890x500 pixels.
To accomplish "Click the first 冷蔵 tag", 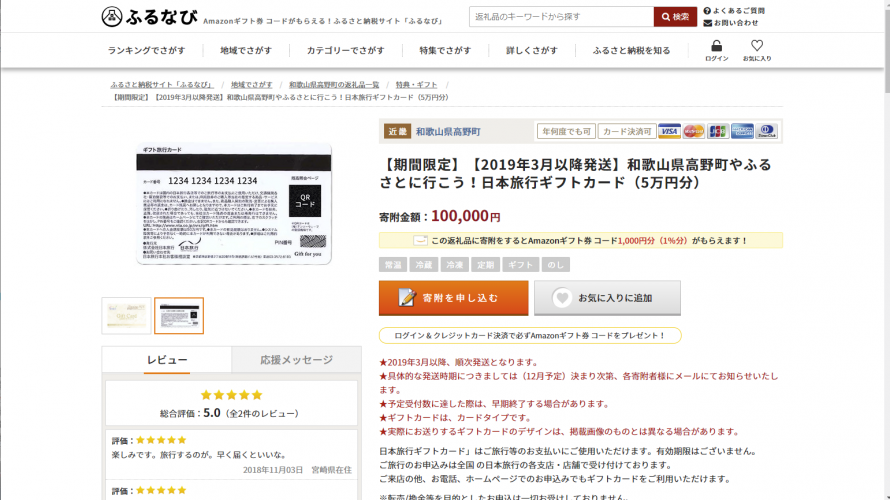I will 423,264.
